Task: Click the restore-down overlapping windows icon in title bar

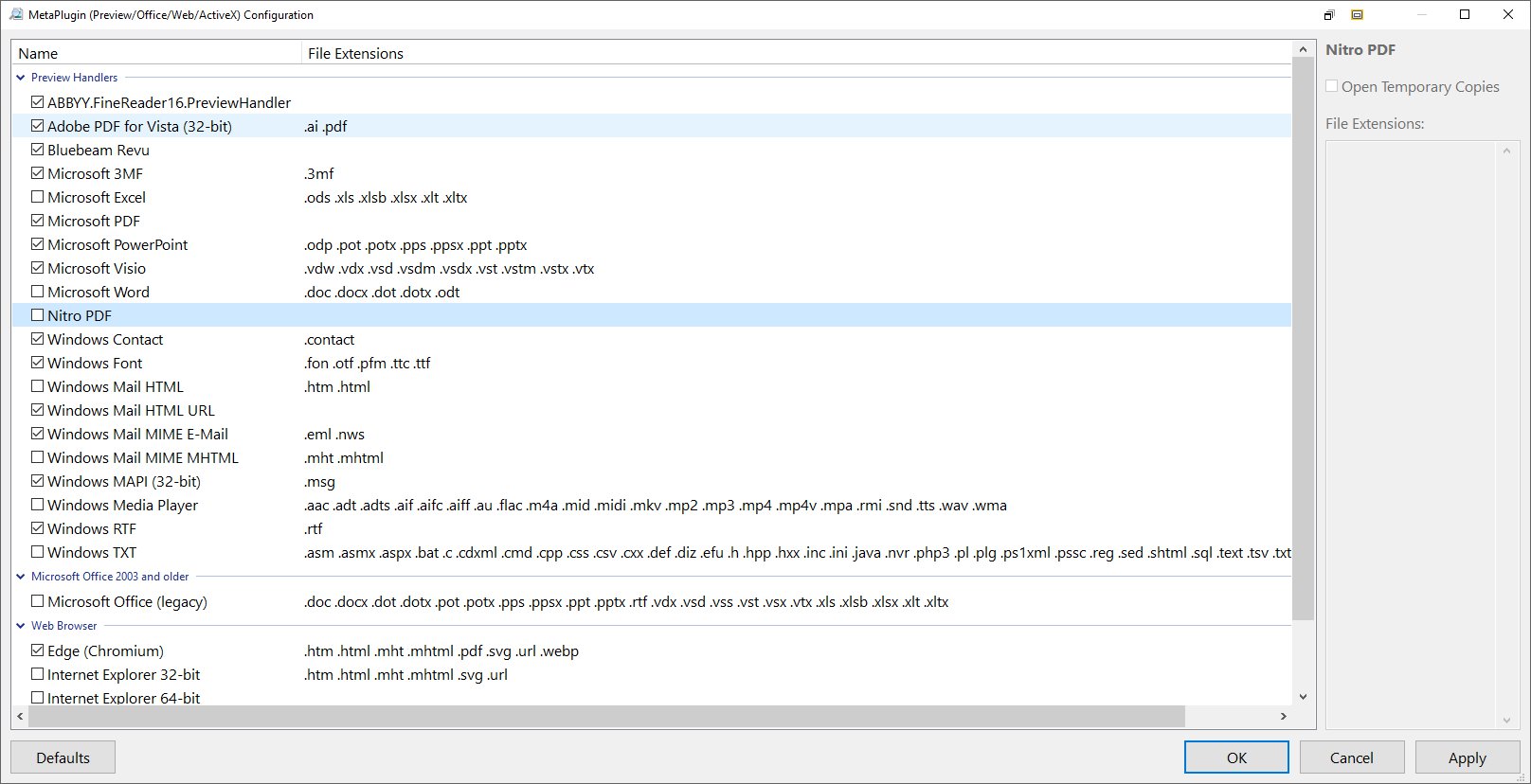Action: 1329,15
